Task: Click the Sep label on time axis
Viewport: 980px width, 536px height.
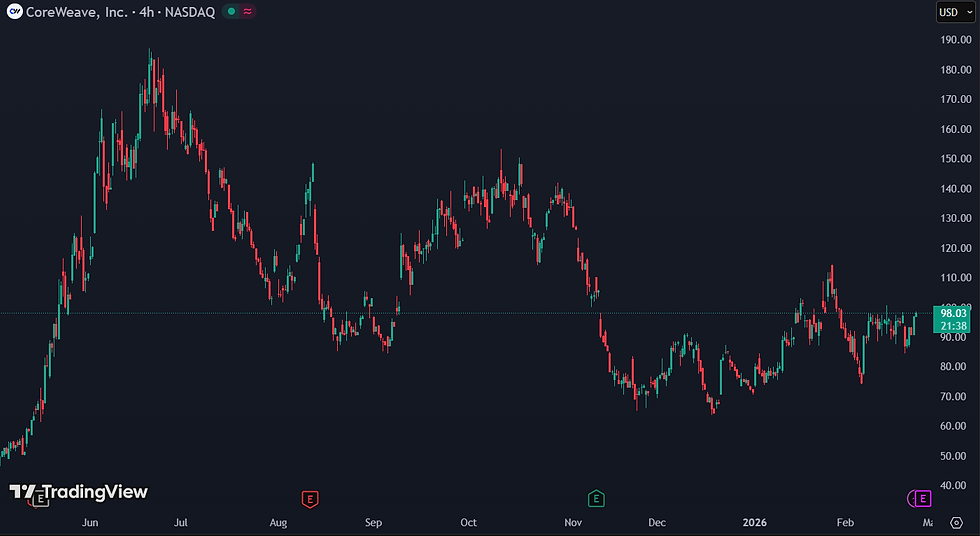Action: coord(373,522)
